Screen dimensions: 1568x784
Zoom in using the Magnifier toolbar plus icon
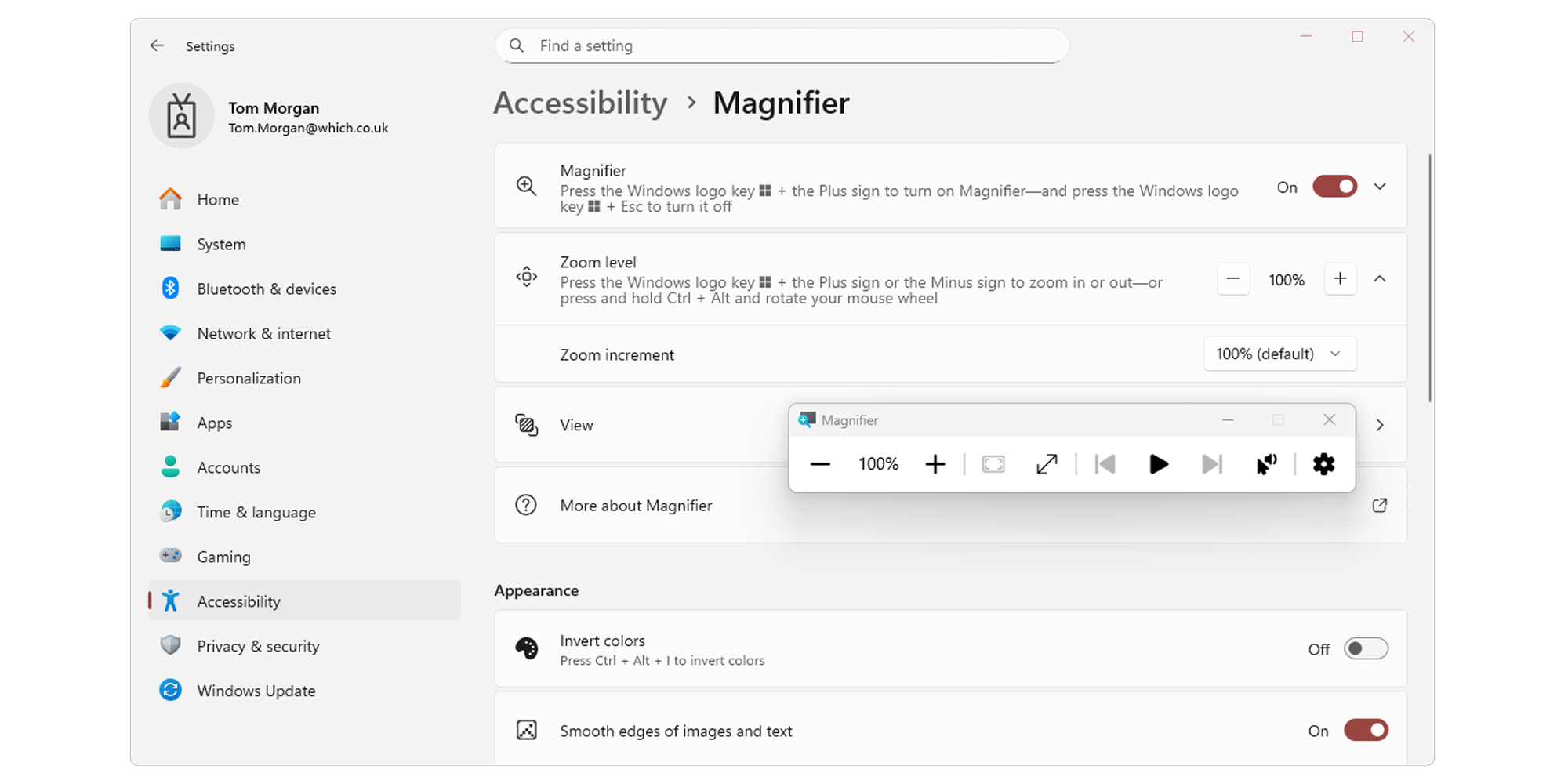935,463
